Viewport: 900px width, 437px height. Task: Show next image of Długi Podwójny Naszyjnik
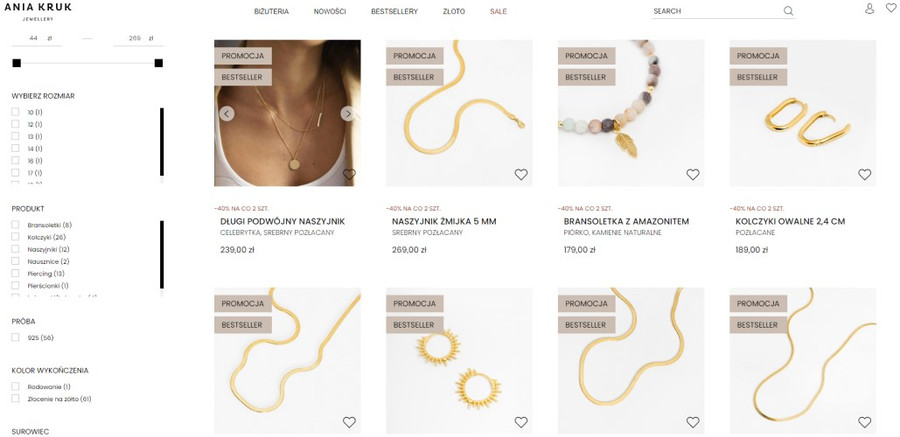coord(348,114)
